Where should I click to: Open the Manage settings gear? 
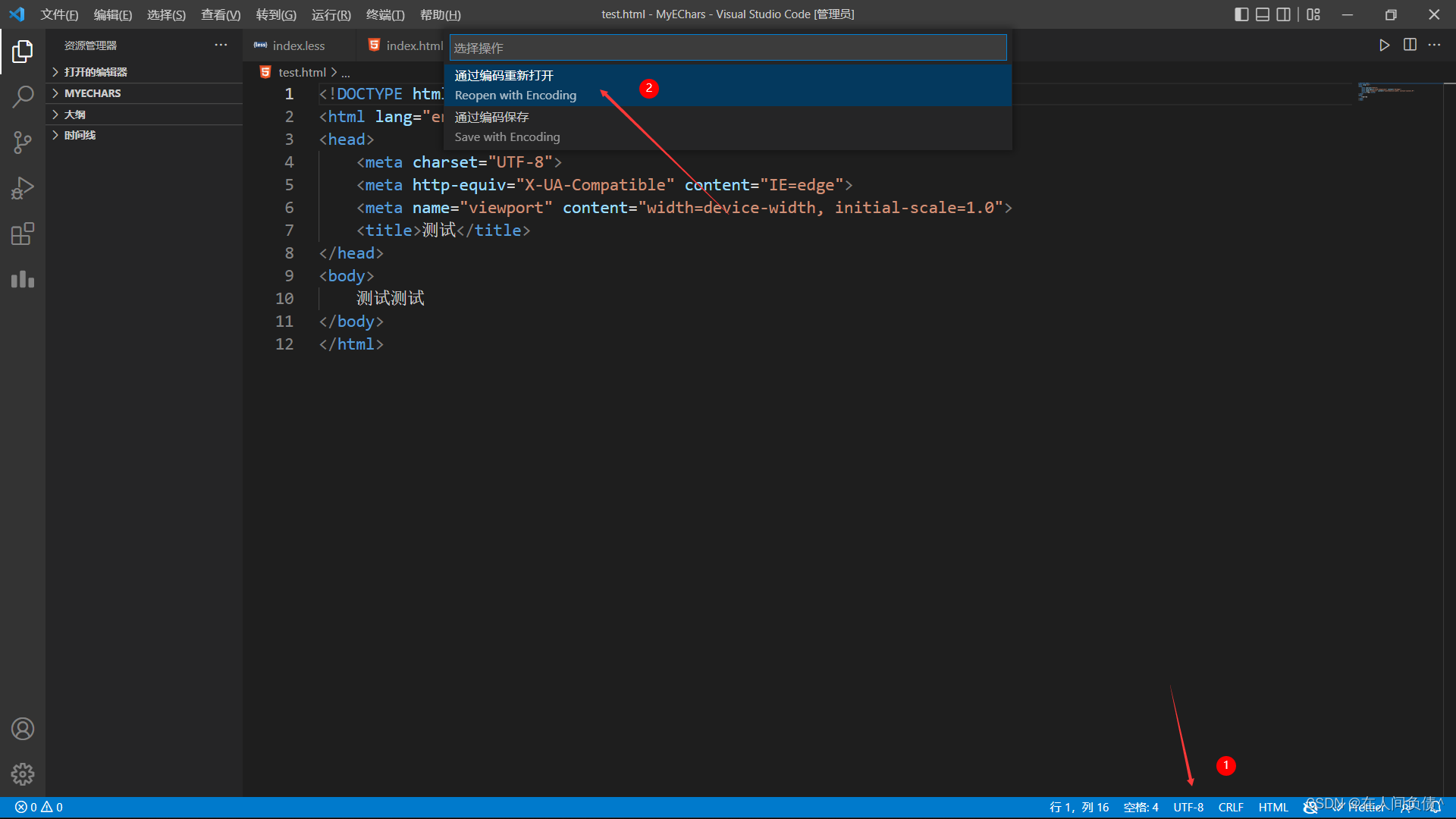click(23, 774)
